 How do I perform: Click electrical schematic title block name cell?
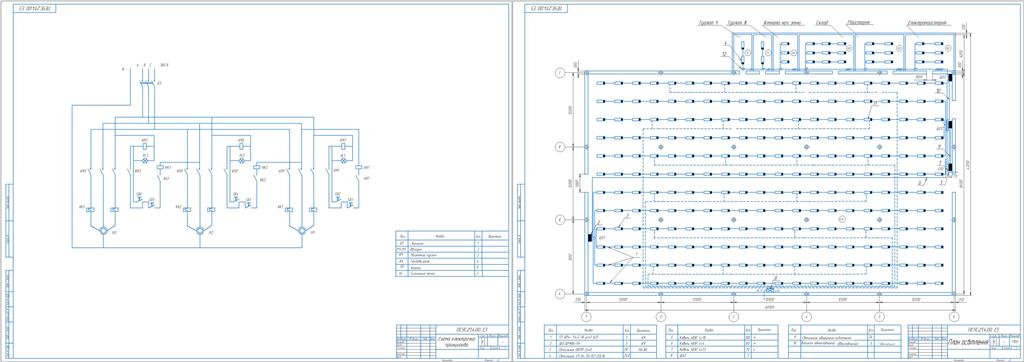(x=456, y=342)
